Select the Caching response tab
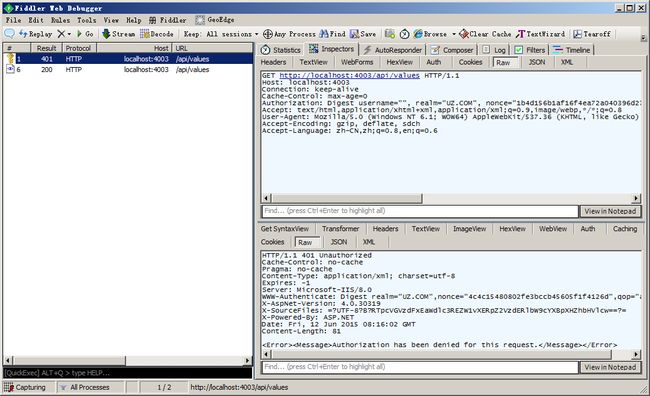Viewport: 650px width, 396px height. (x=625, y=229)
